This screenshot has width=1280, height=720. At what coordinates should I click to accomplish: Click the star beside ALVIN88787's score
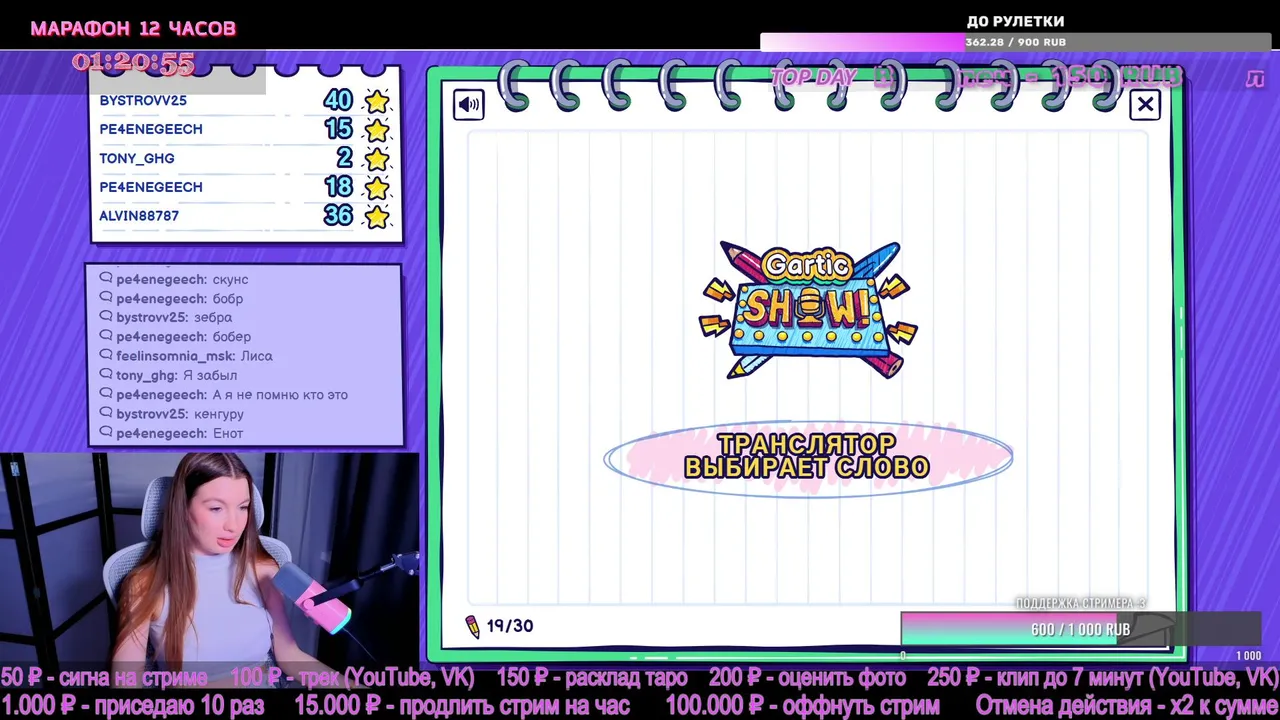click(x=377, y=217)
